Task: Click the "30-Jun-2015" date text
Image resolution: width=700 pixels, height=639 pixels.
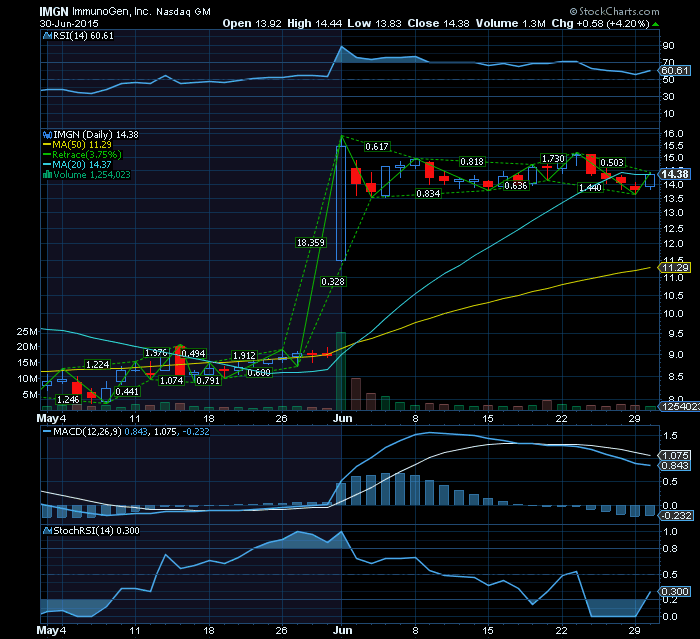Action: pyautogui.click(x=69, y=24)
